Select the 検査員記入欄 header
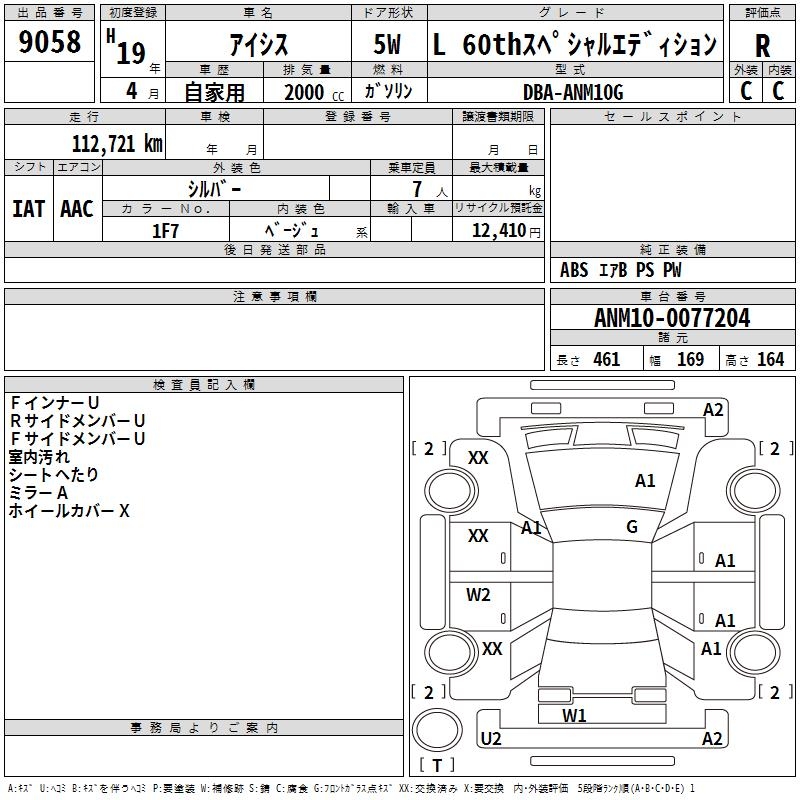The image size is (800, 800). point(204,385)
